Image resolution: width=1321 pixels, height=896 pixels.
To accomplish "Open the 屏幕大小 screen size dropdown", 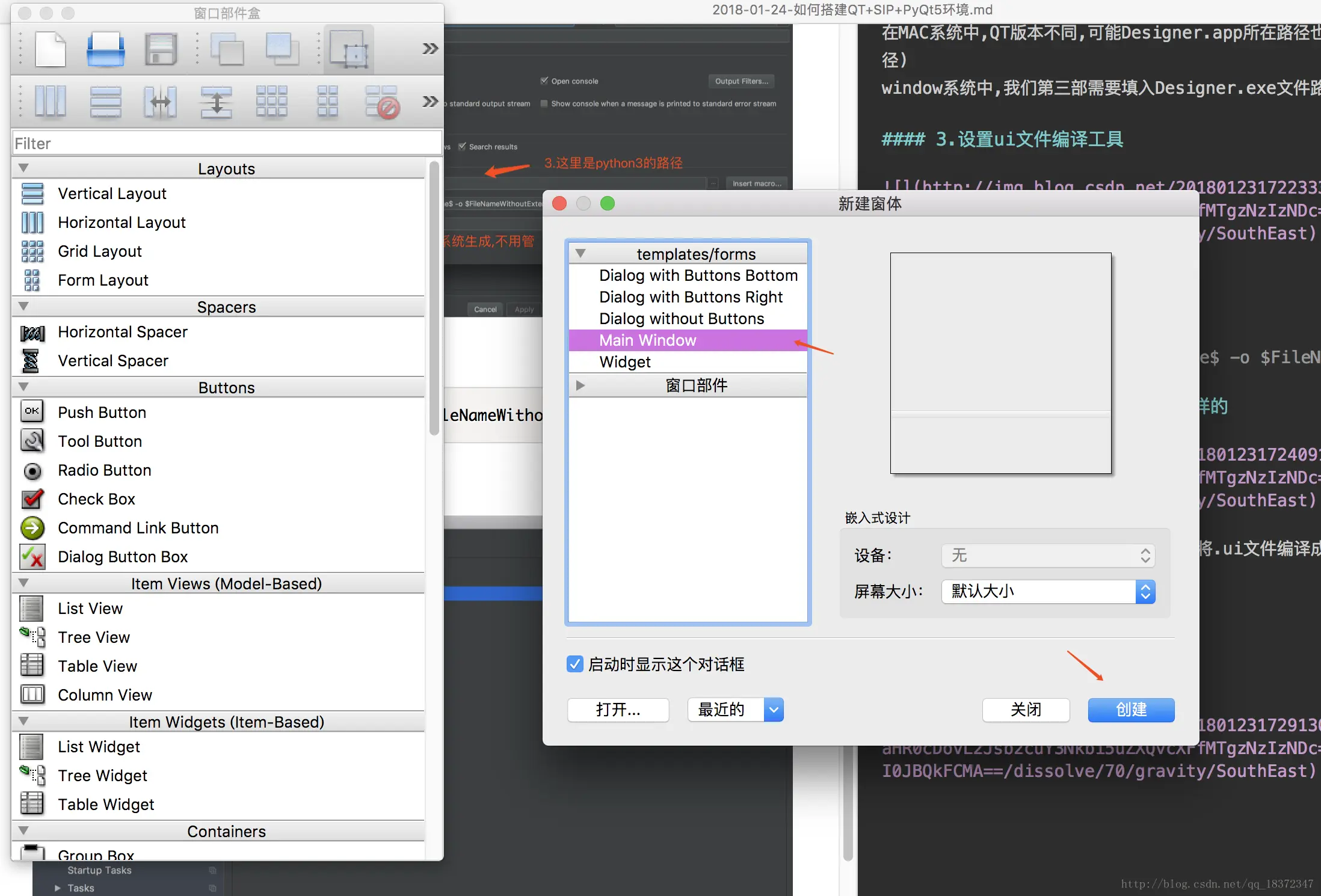I will [1047, 591].
